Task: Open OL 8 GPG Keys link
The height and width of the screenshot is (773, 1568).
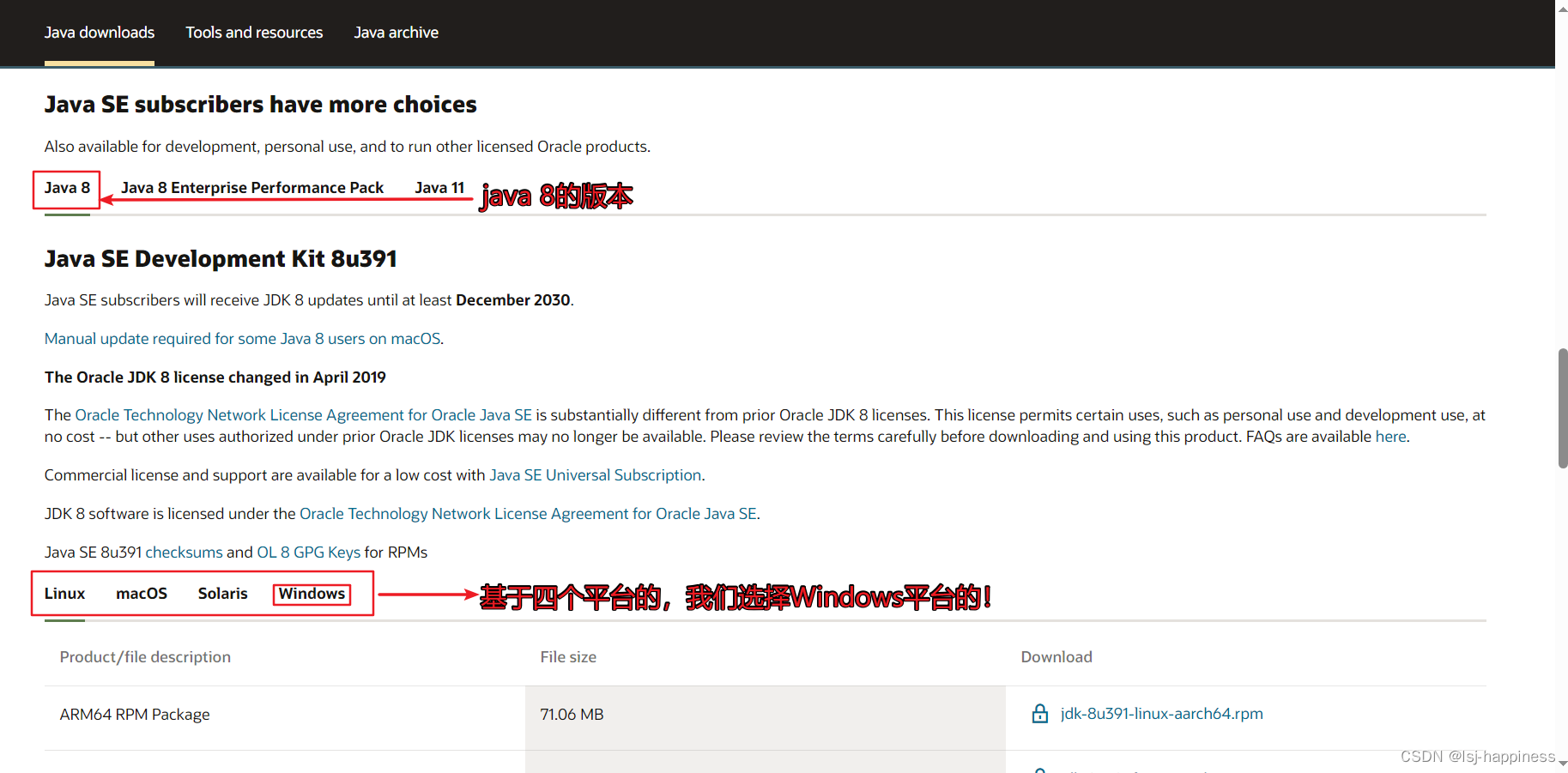Action: 309,553
